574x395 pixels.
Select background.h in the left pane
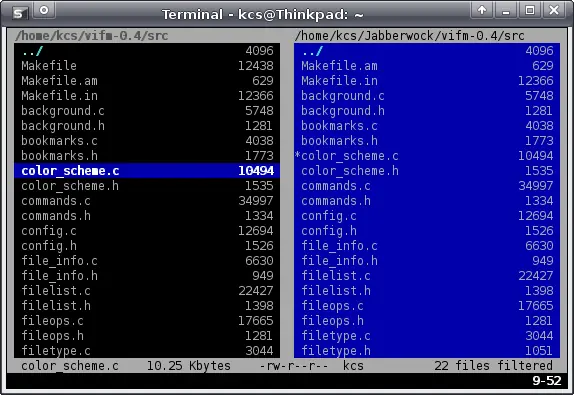point(147,126)
